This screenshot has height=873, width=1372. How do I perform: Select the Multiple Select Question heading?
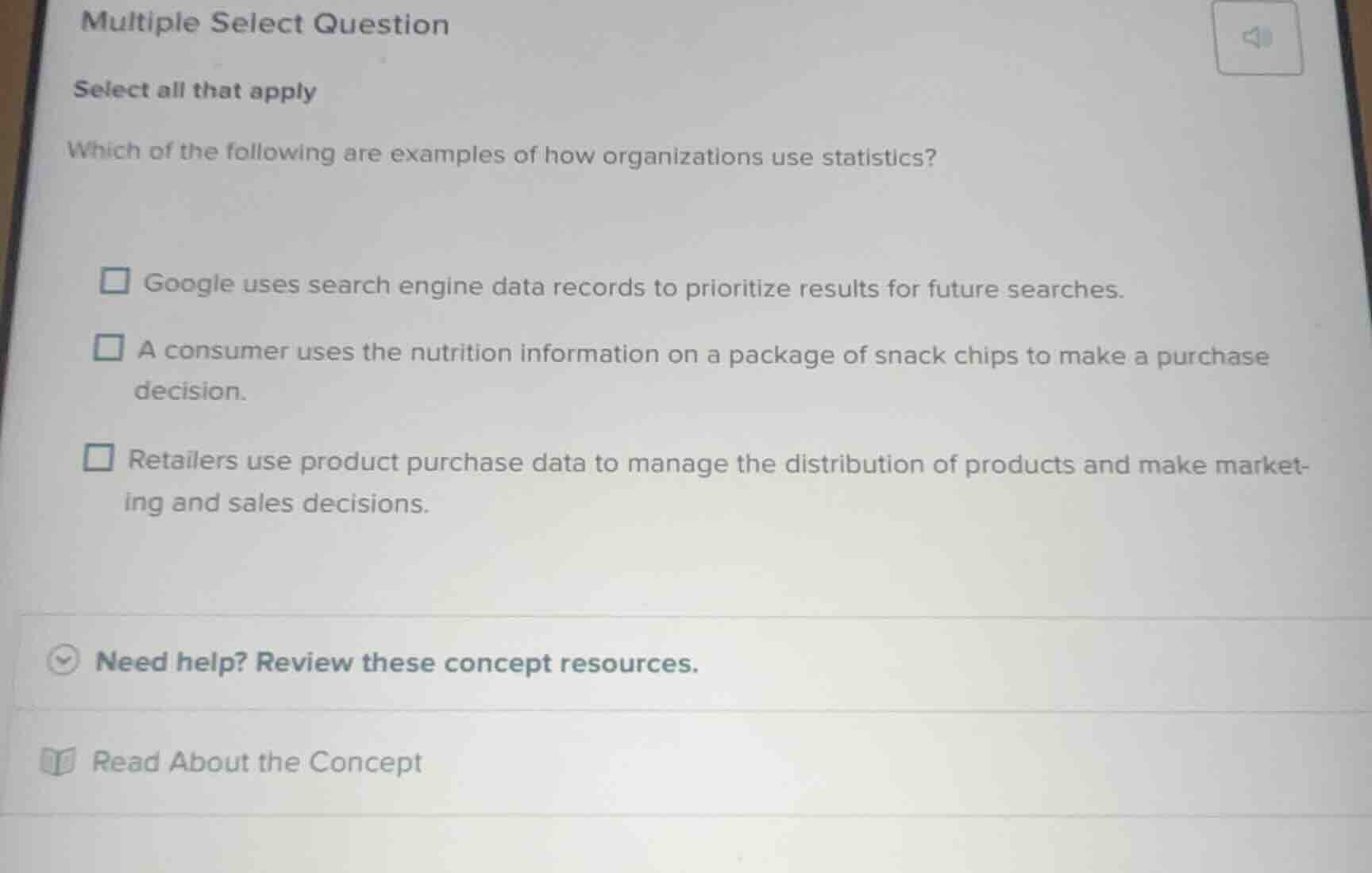pos(261,24)
